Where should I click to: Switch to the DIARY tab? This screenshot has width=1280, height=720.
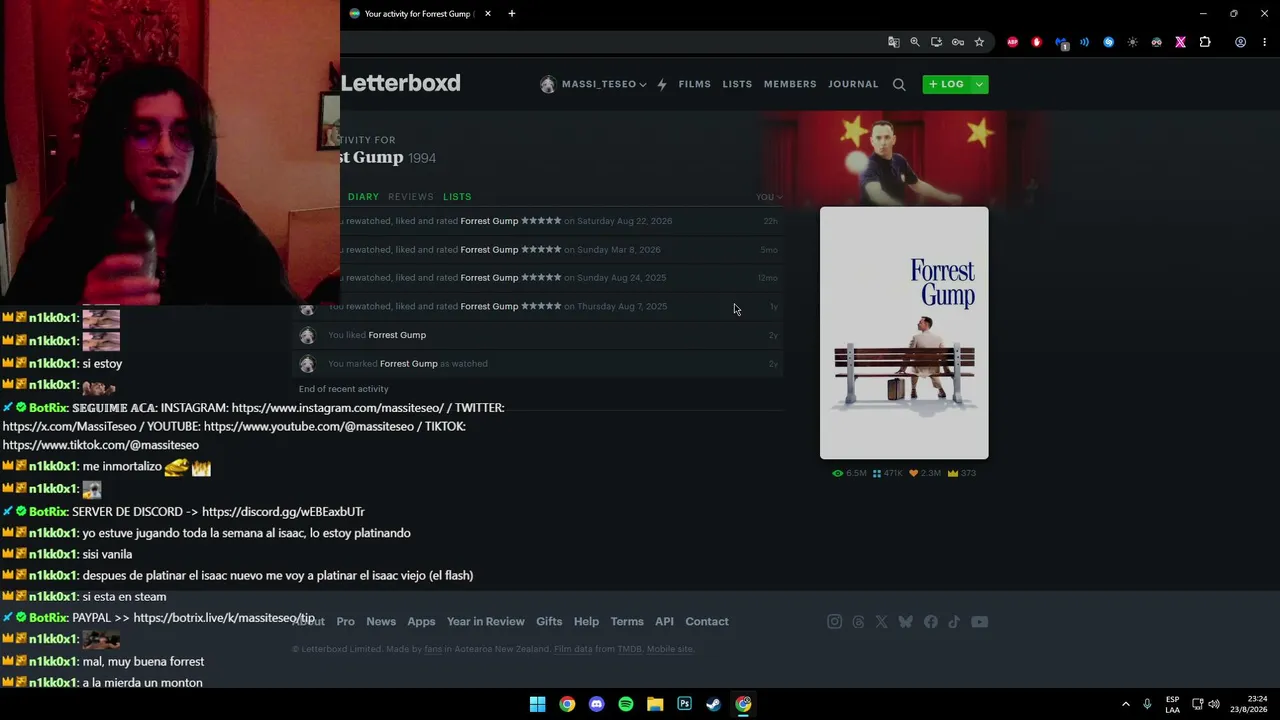[x=363, y=197]
